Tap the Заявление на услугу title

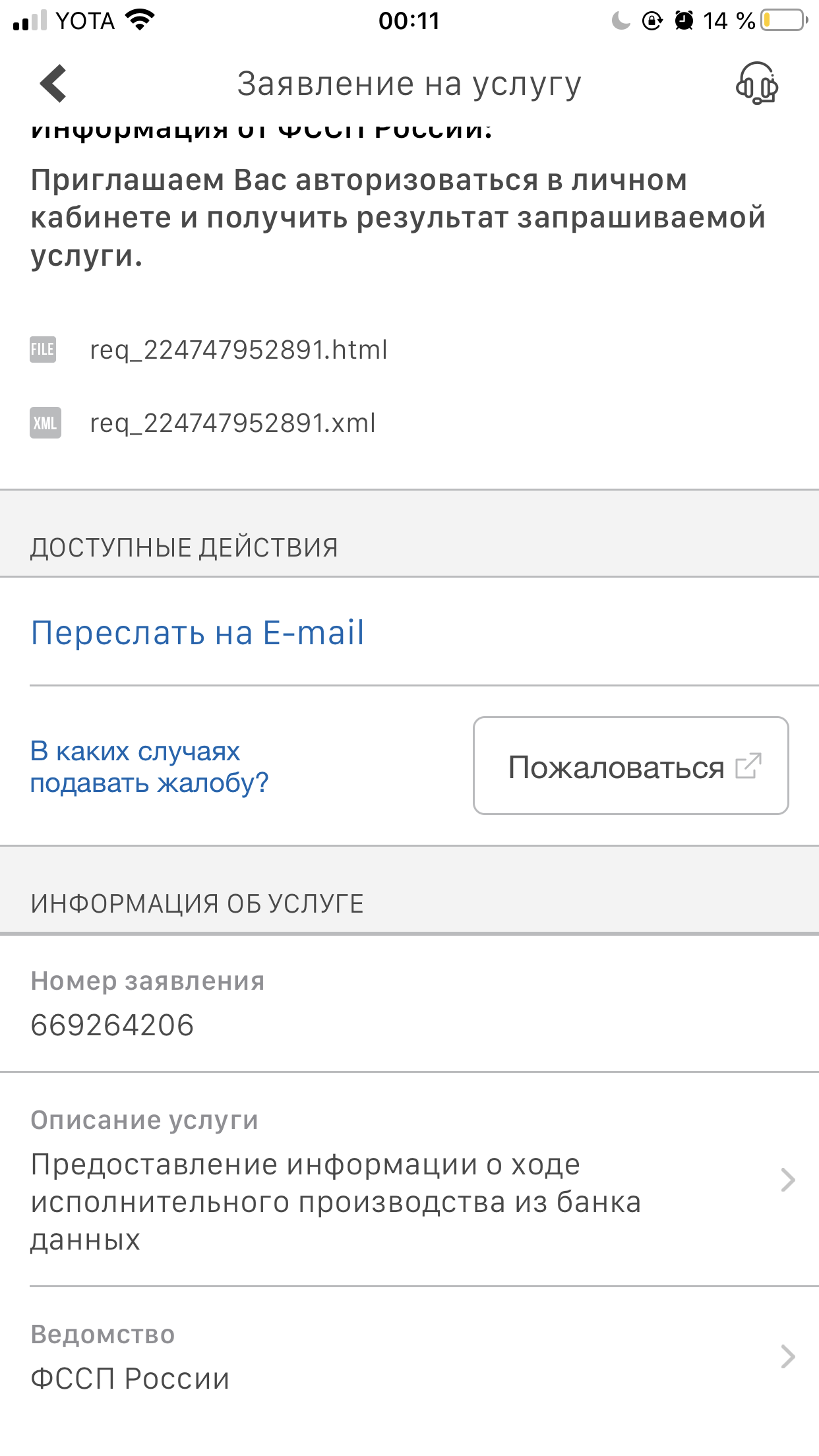(409, 84)
